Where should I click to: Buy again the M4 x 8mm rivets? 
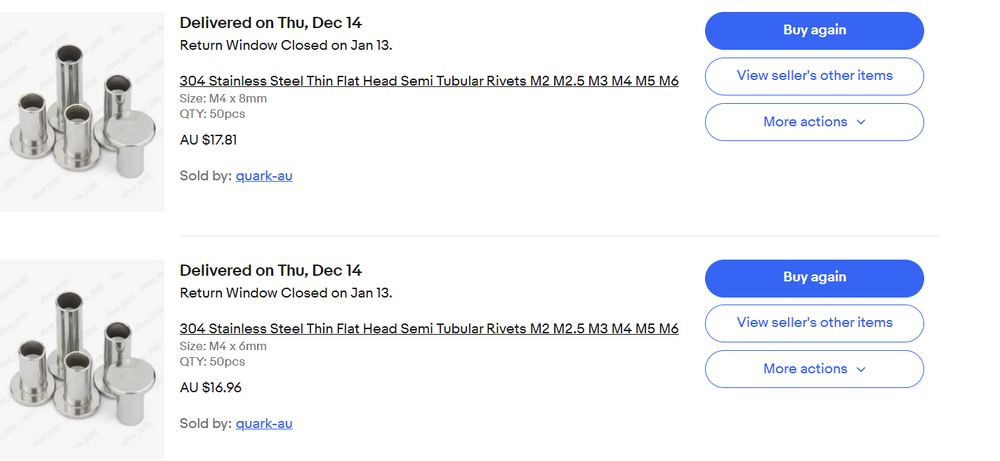pyautogui.click(x=814, y=31)
